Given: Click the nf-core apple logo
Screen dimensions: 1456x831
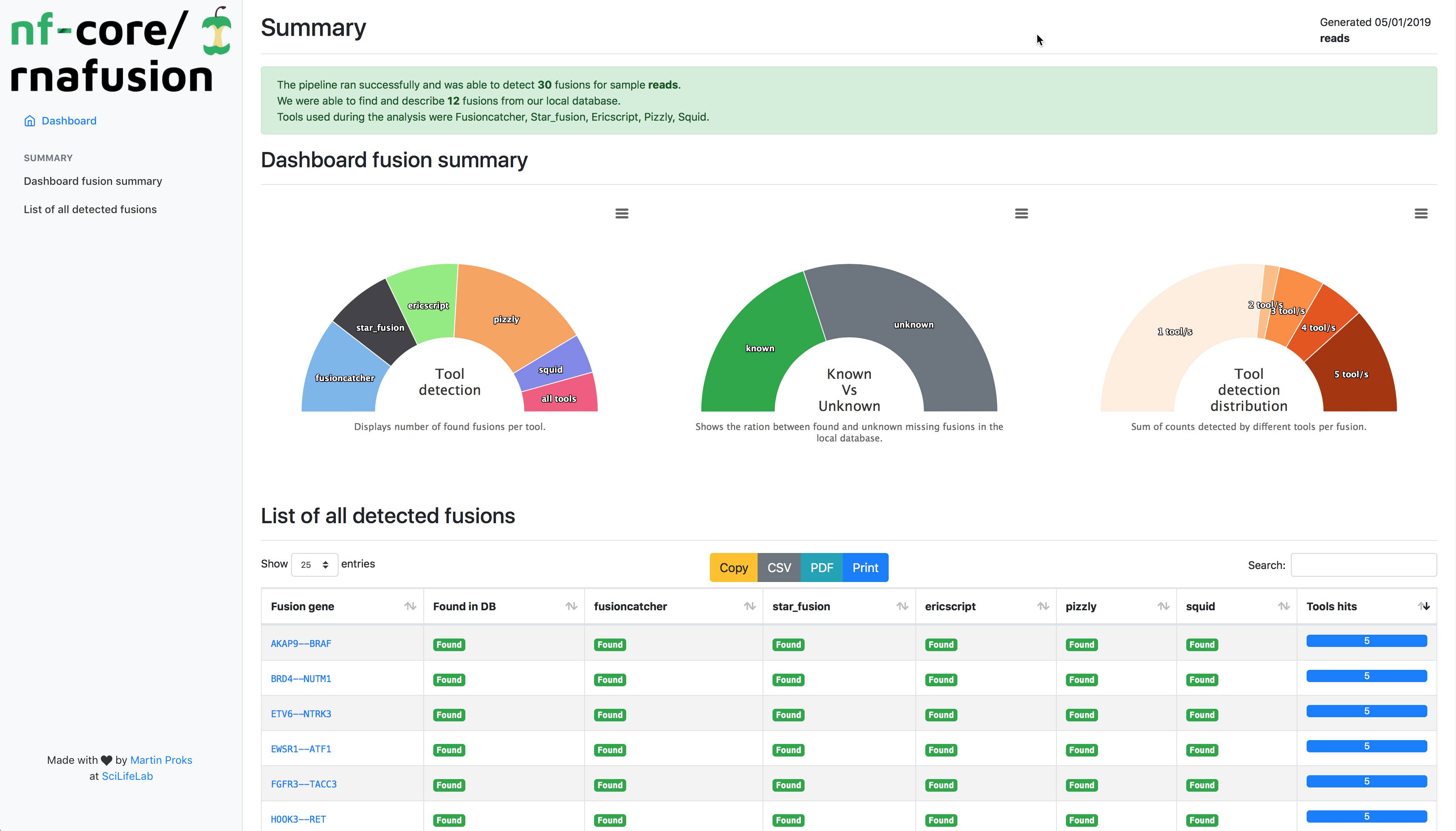Looking at the screenshot, I should (x=216, y=32).
